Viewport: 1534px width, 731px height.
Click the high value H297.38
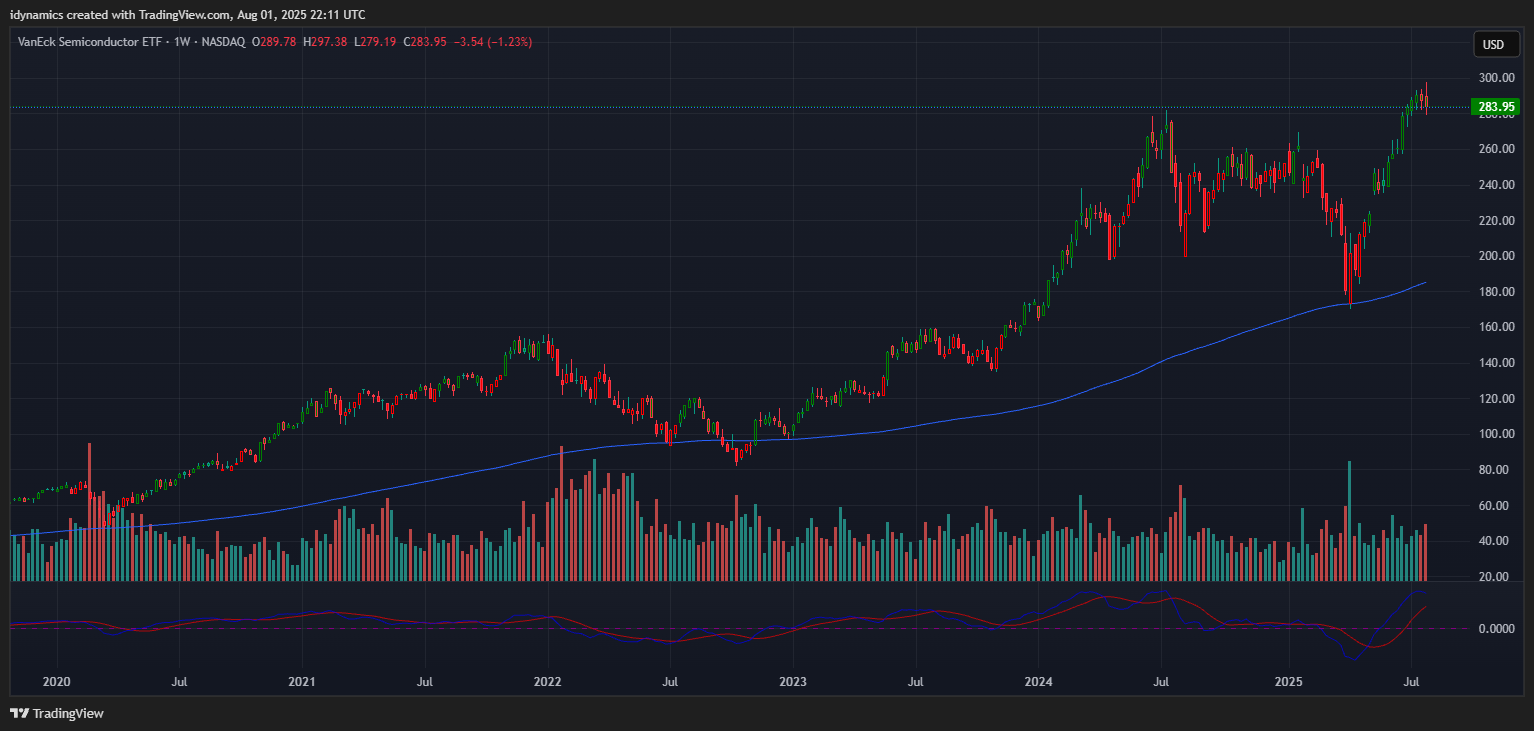[324, 42]
